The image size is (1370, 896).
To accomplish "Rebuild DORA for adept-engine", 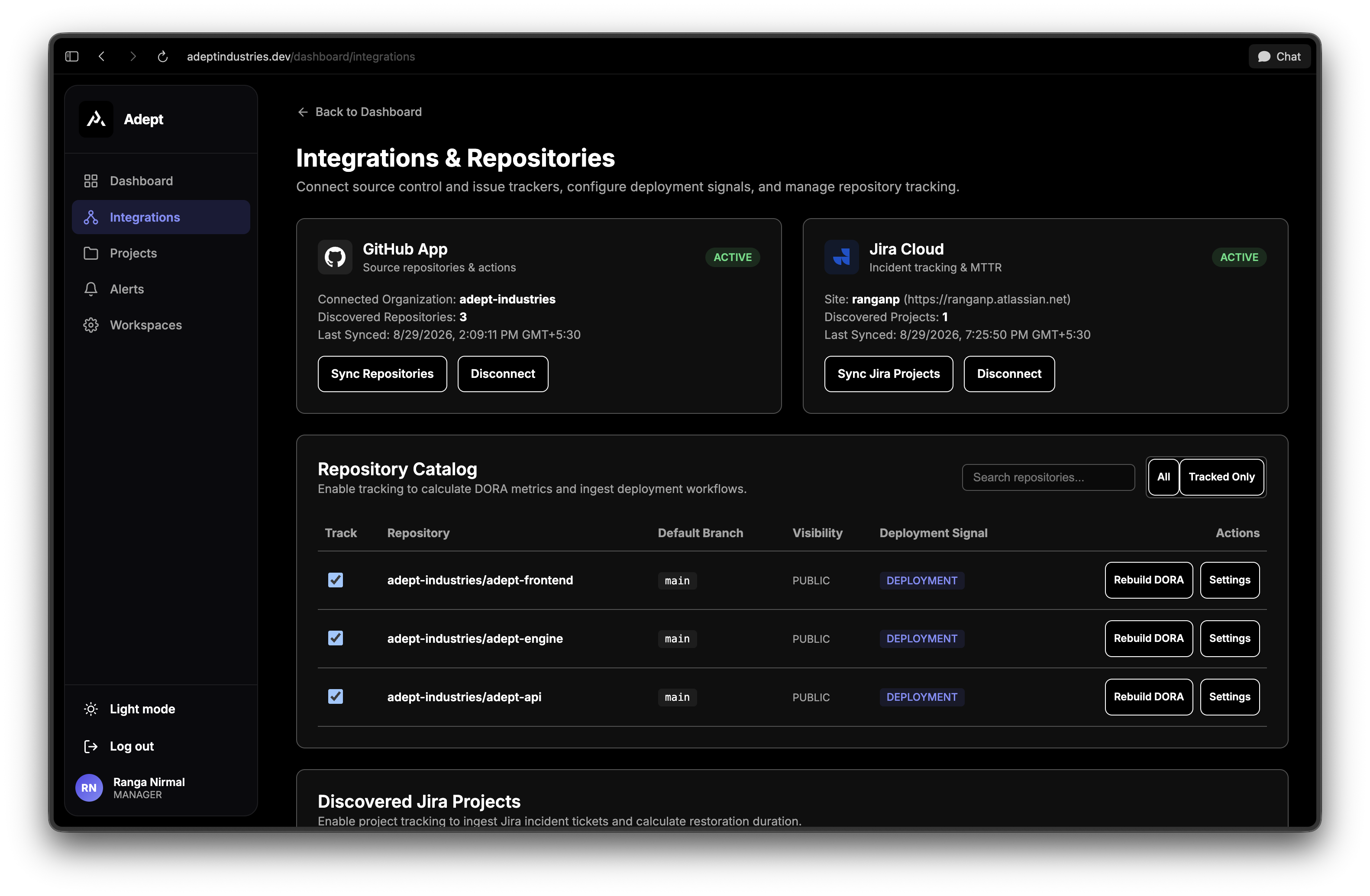I will click(x=1148, y=638).
